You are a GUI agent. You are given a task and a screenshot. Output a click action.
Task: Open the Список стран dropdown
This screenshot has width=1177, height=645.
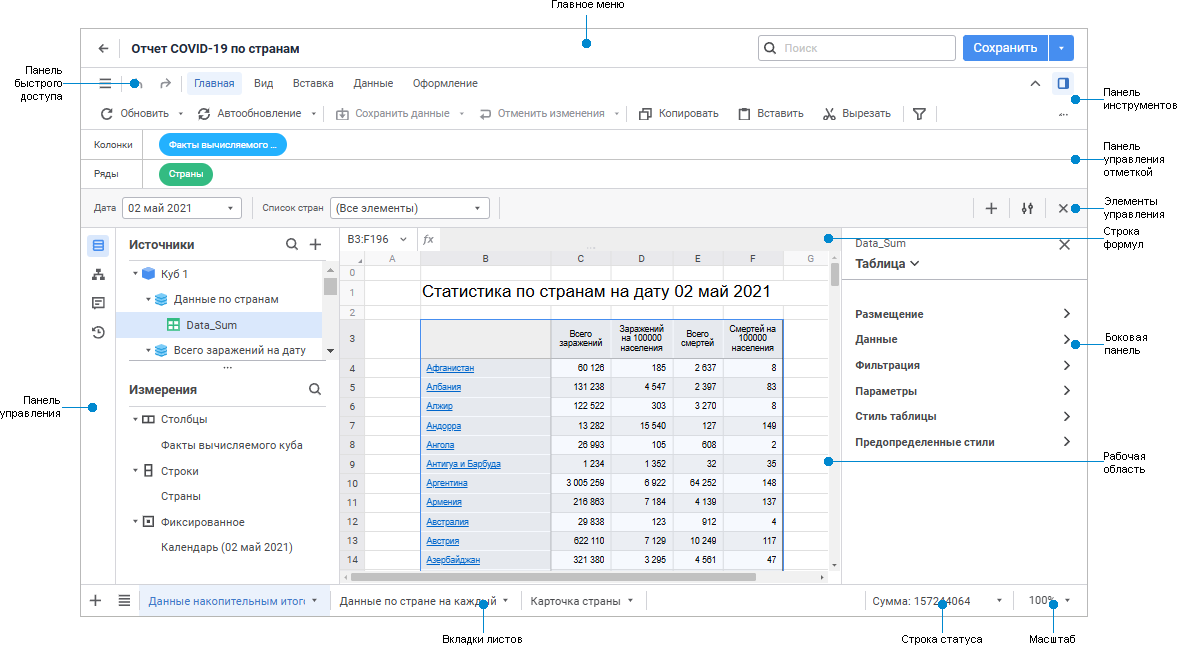[x=409, y=209]
